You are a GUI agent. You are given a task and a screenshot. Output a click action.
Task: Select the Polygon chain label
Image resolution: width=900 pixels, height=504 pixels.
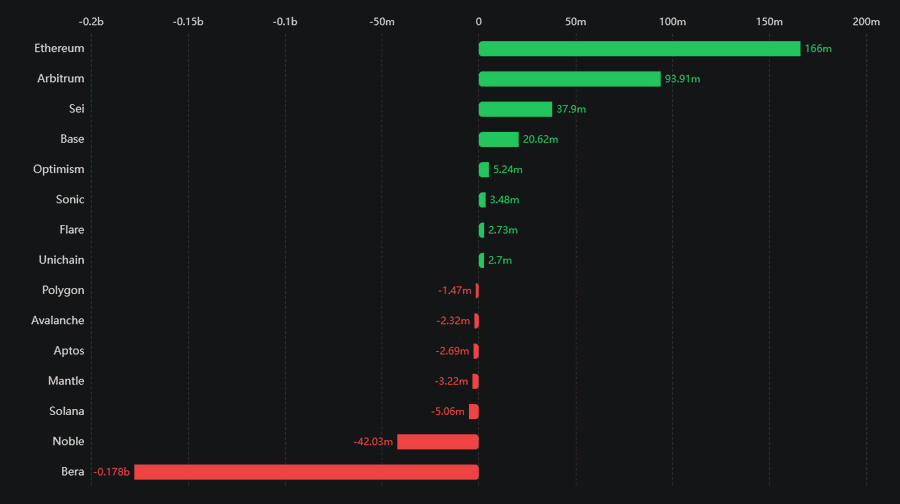click(63, 291)
